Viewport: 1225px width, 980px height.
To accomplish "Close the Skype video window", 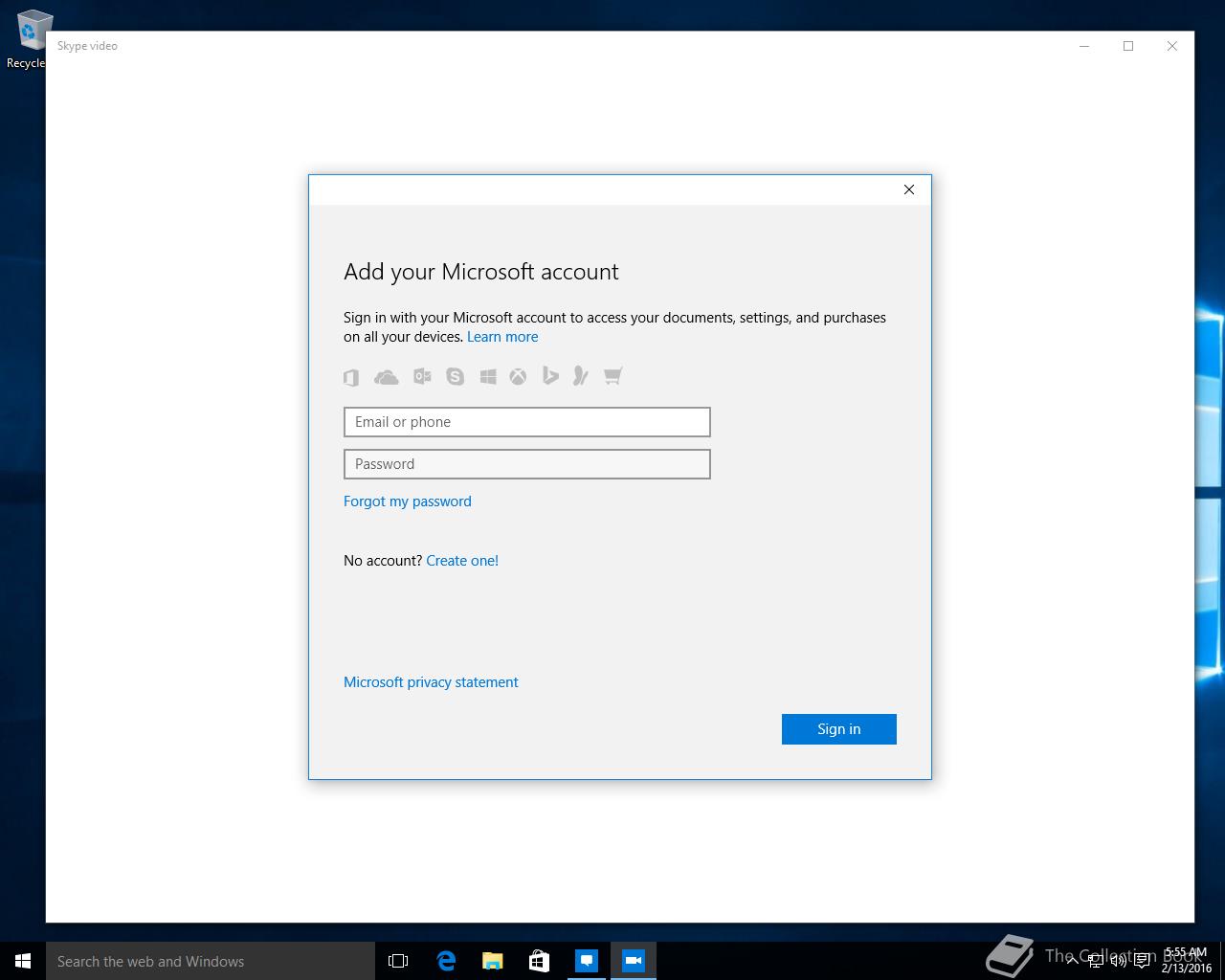I will tap(1172, 46).
